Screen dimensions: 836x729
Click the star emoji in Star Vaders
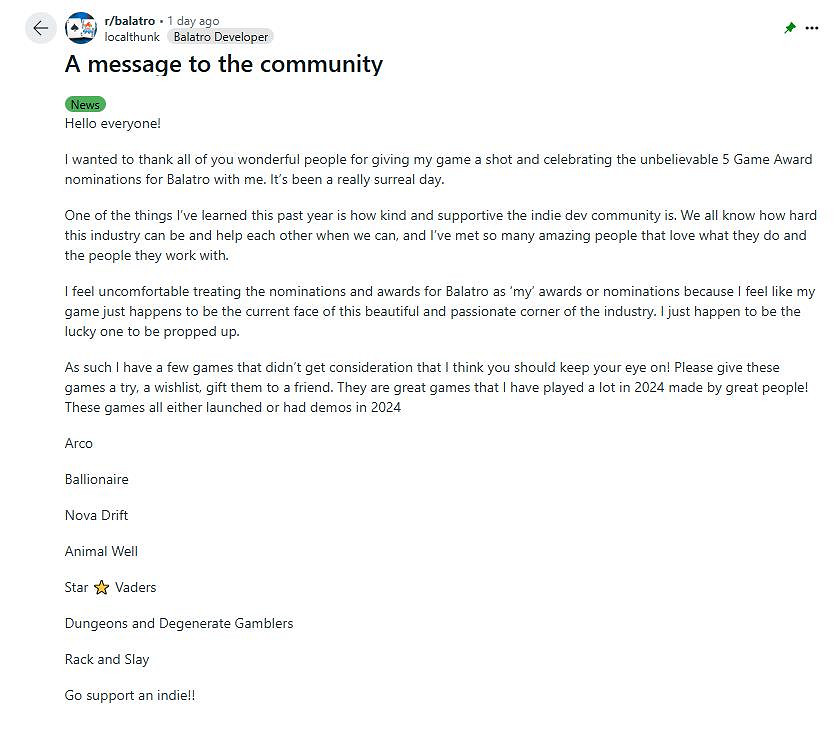tap(101, 588)
